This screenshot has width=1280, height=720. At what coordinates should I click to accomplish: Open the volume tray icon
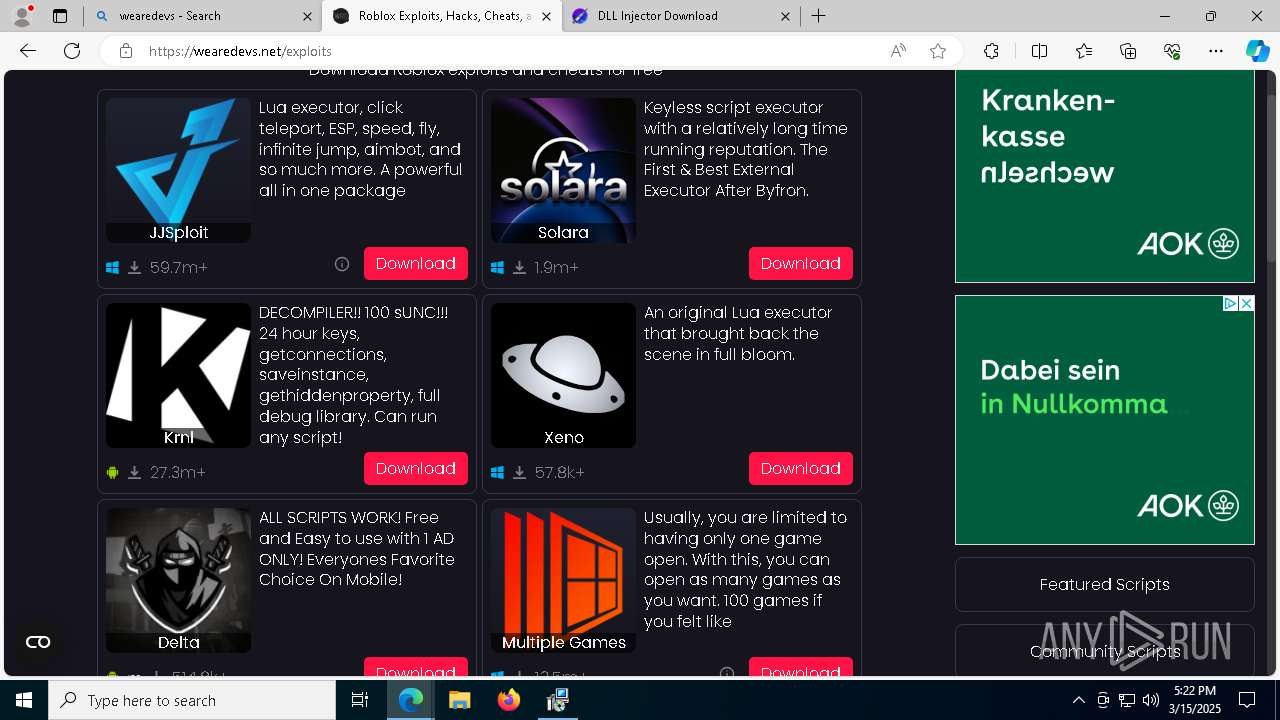pyautogui.click(x=1150, y=700)
